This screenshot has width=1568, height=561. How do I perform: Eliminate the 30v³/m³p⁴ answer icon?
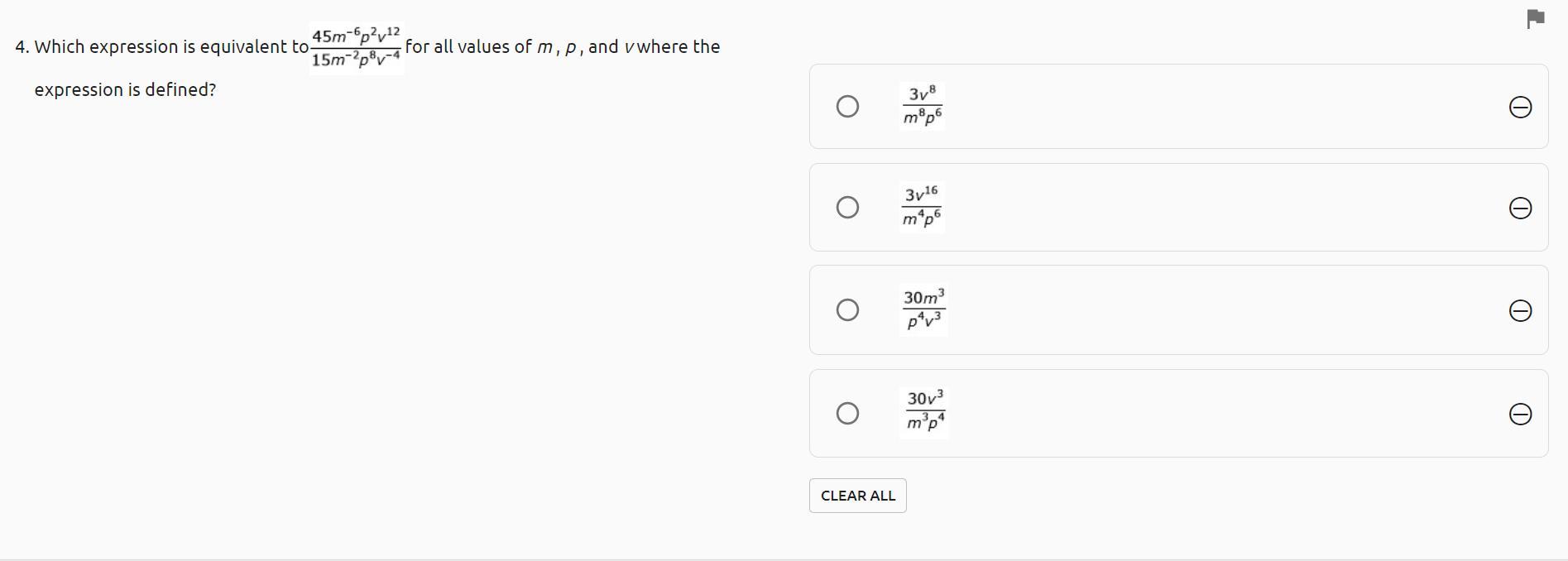(x=1520, y=415)
